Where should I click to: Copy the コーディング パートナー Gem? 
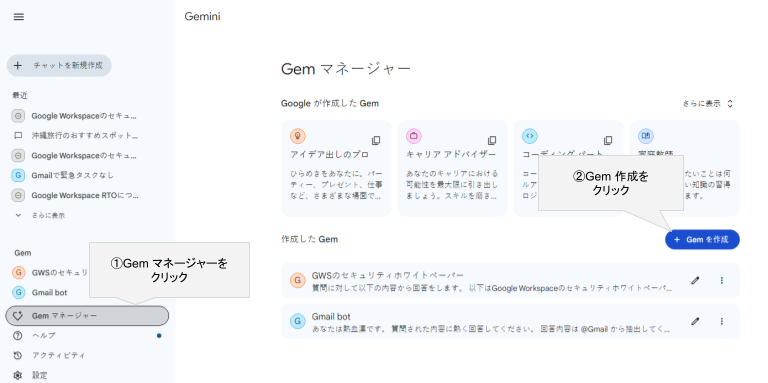[x=608, y=141]
